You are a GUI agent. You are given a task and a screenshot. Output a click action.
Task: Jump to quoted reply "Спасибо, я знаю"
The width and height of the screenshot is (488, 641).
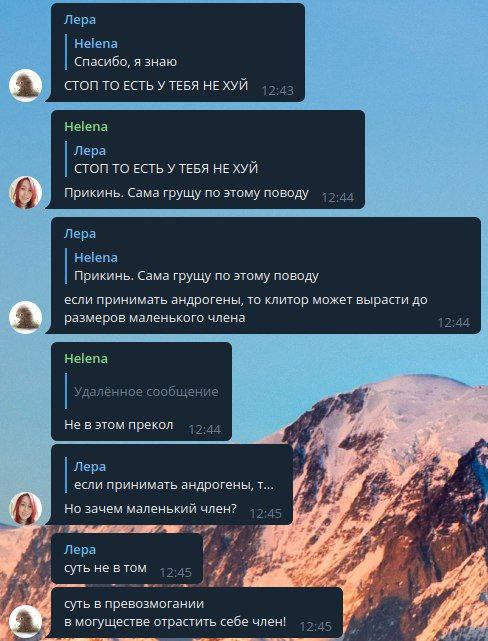click(x=125, y=52)
